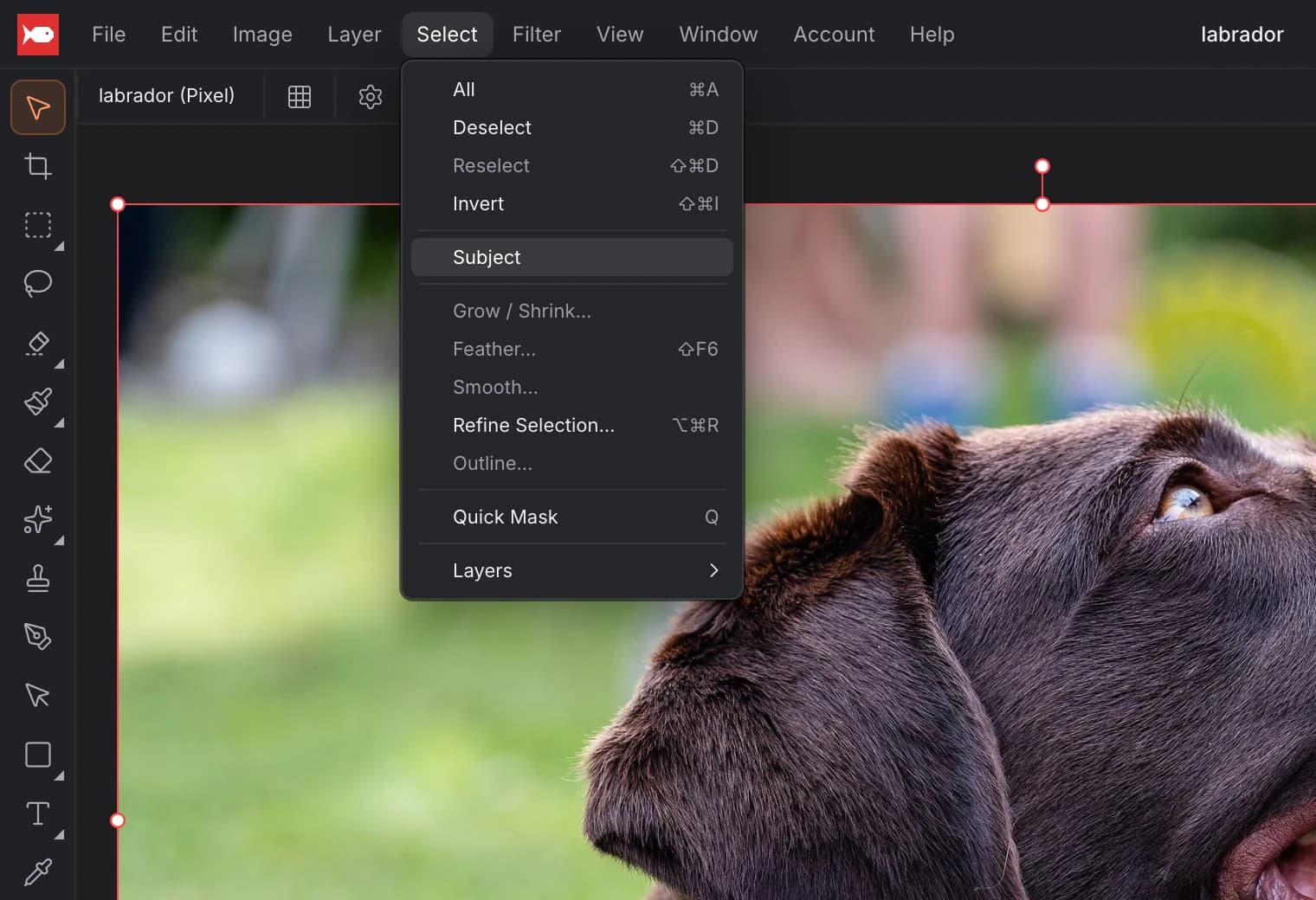Click the labrador document title

click(x=1242, y=35)
